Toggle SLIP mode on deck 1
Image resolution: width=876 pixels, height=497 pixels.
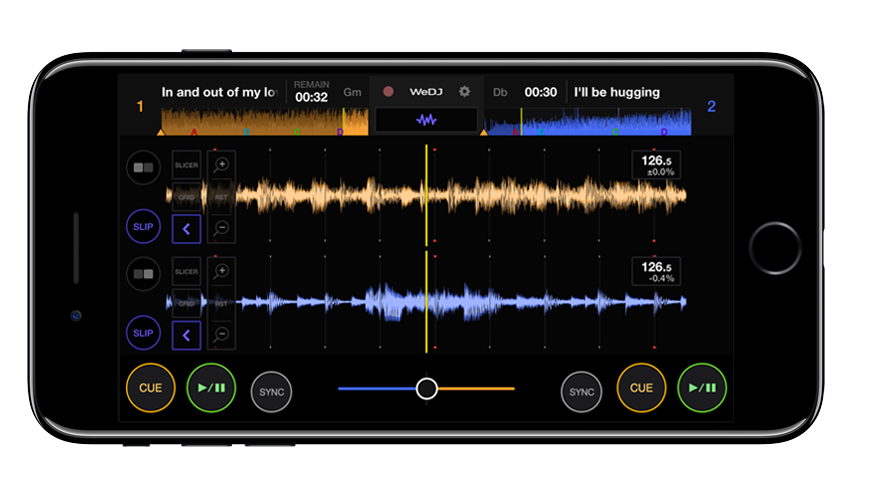coord(144,227)
